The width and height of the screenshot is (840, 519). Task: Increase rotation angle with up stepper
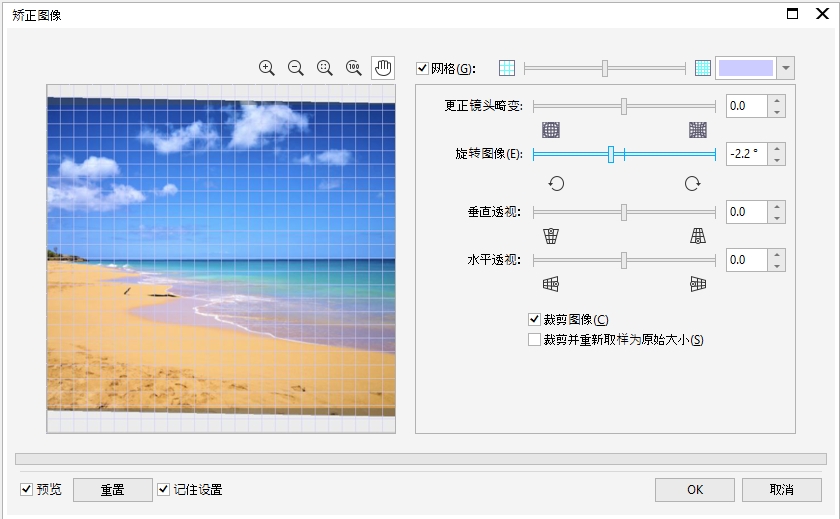(x=777, y=148)
